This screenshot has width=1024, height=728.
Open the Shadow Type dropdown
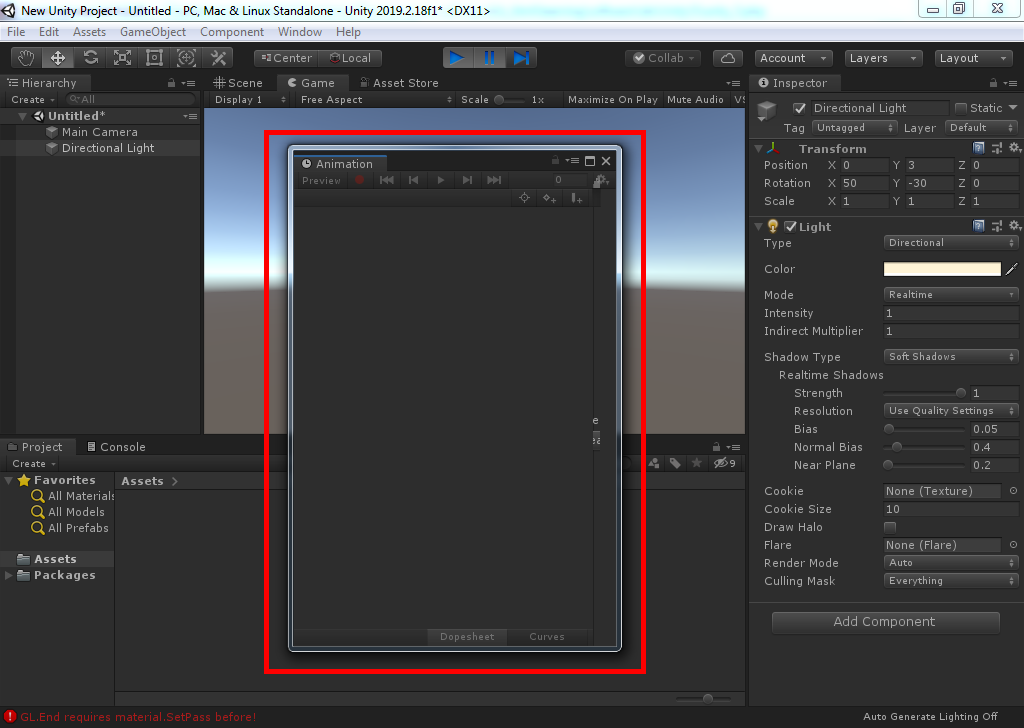(x=951, y=357)
